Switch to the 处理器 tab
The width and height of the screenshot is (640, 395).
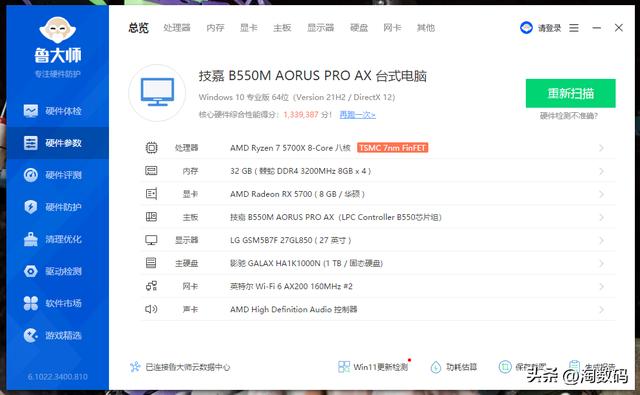pyautogui.click(x=177, y=28)
